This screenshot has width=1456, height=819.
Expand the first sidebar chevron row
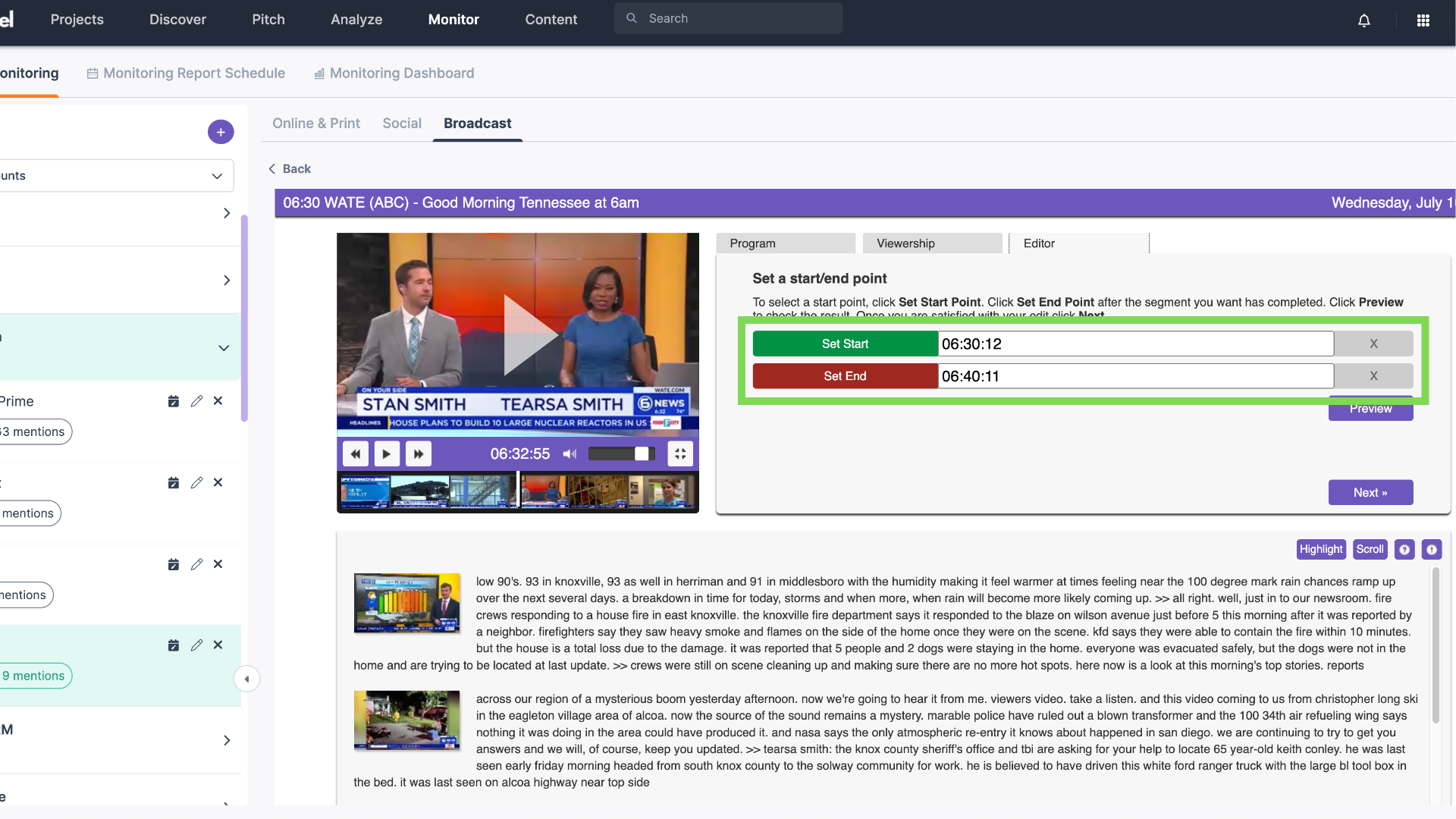pos(226,214)
